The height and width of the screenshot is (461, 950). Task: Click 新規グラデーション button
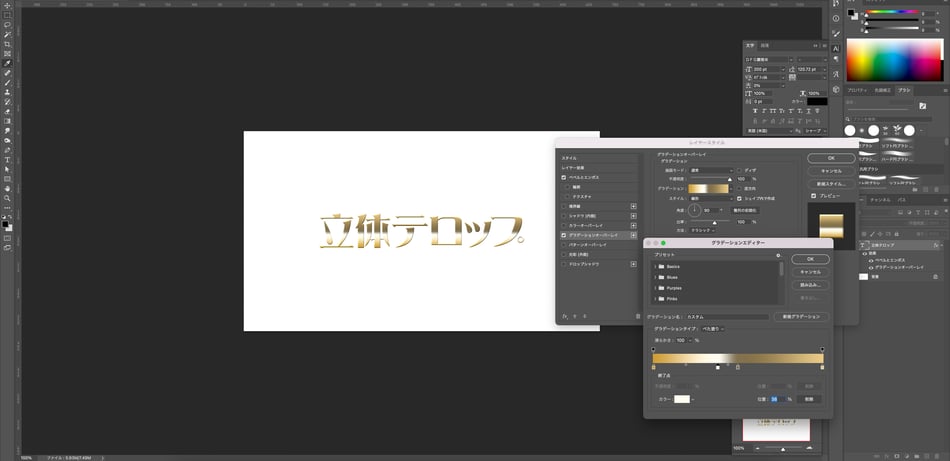[x=802, y=316]
